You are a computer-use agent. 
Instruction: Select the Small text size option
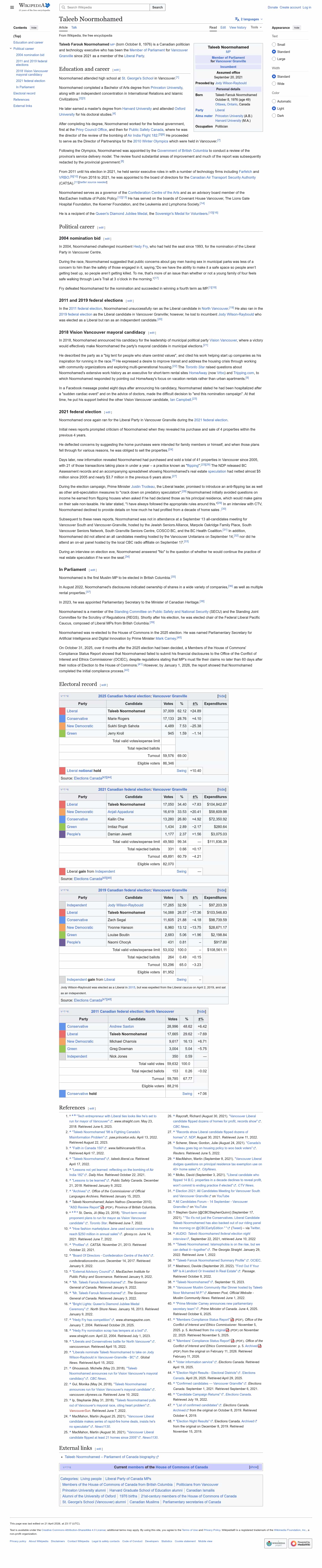coord(274,44)
